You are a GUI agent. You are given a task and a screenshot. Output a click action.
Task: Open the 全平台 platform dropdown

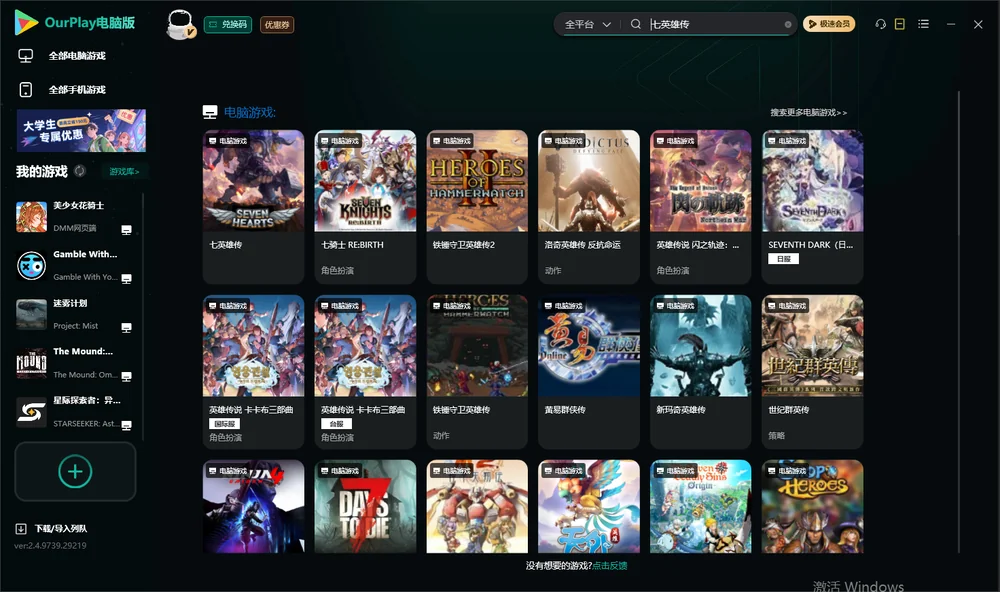587,24
